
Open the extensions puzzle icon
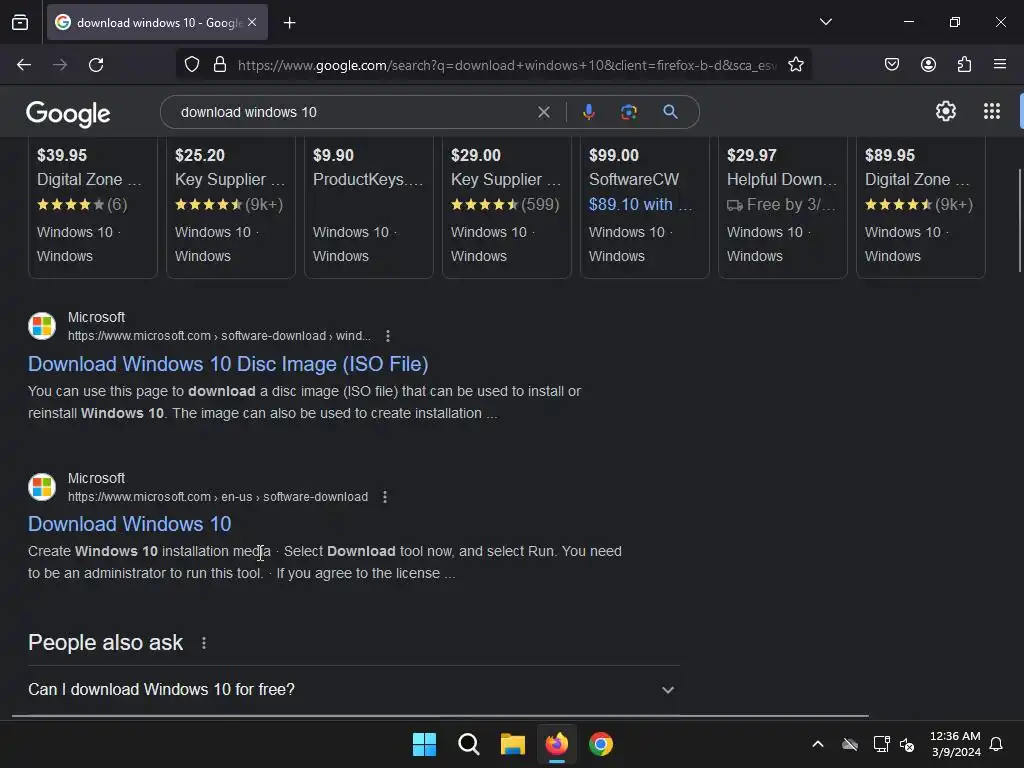(964, 65)
